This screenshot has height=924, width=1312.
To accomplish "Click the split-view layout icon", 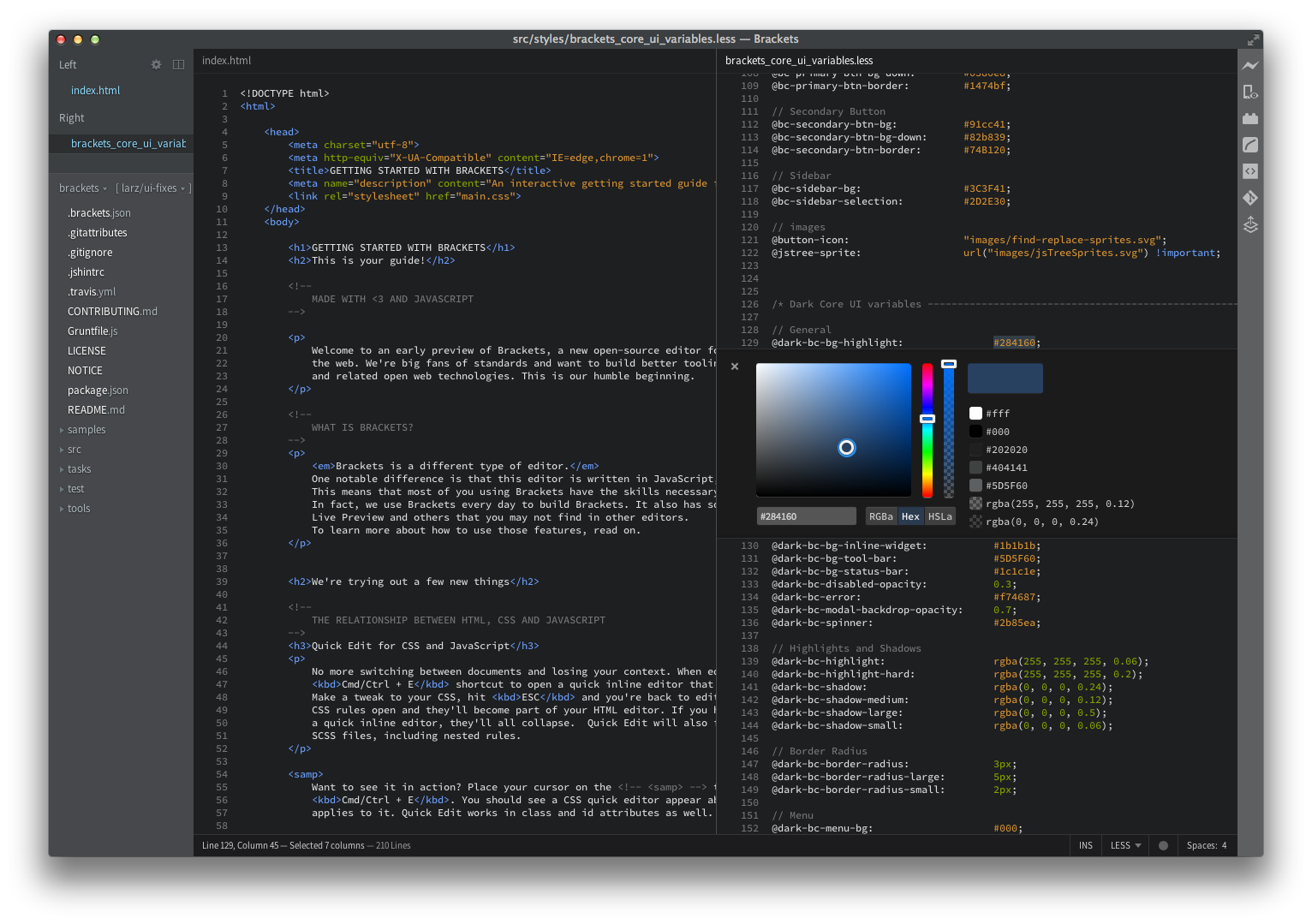I will coord(178,64).
